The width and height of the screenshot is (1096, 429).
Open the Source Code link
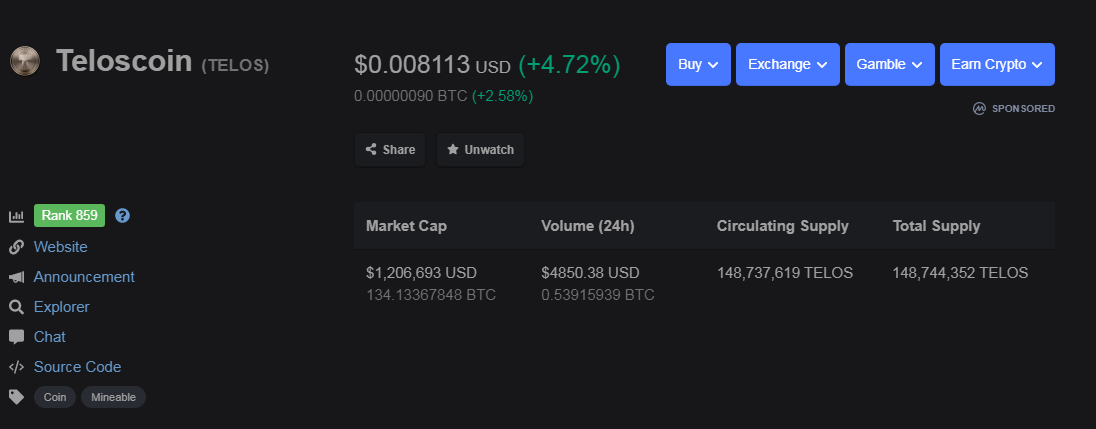point(78,367)
